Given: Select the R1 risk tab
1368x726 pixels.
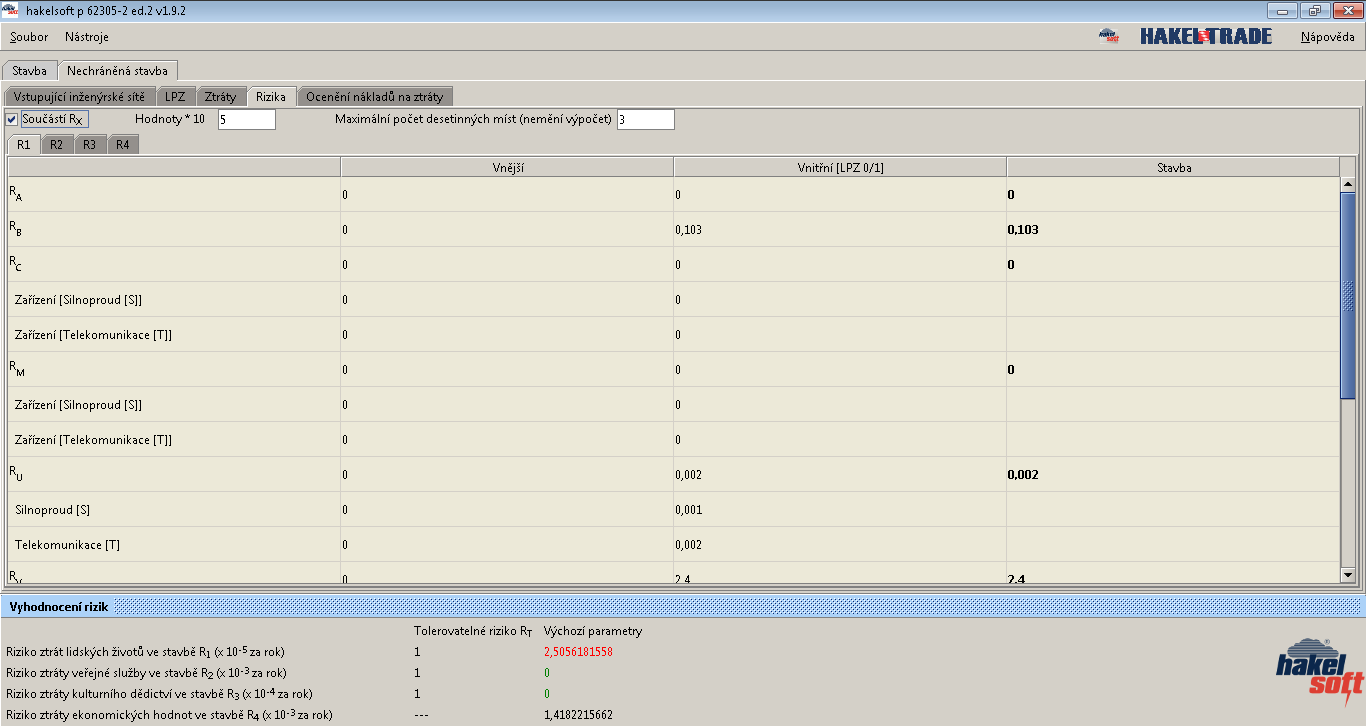Looking at the screenshot, I should [25, 144].
